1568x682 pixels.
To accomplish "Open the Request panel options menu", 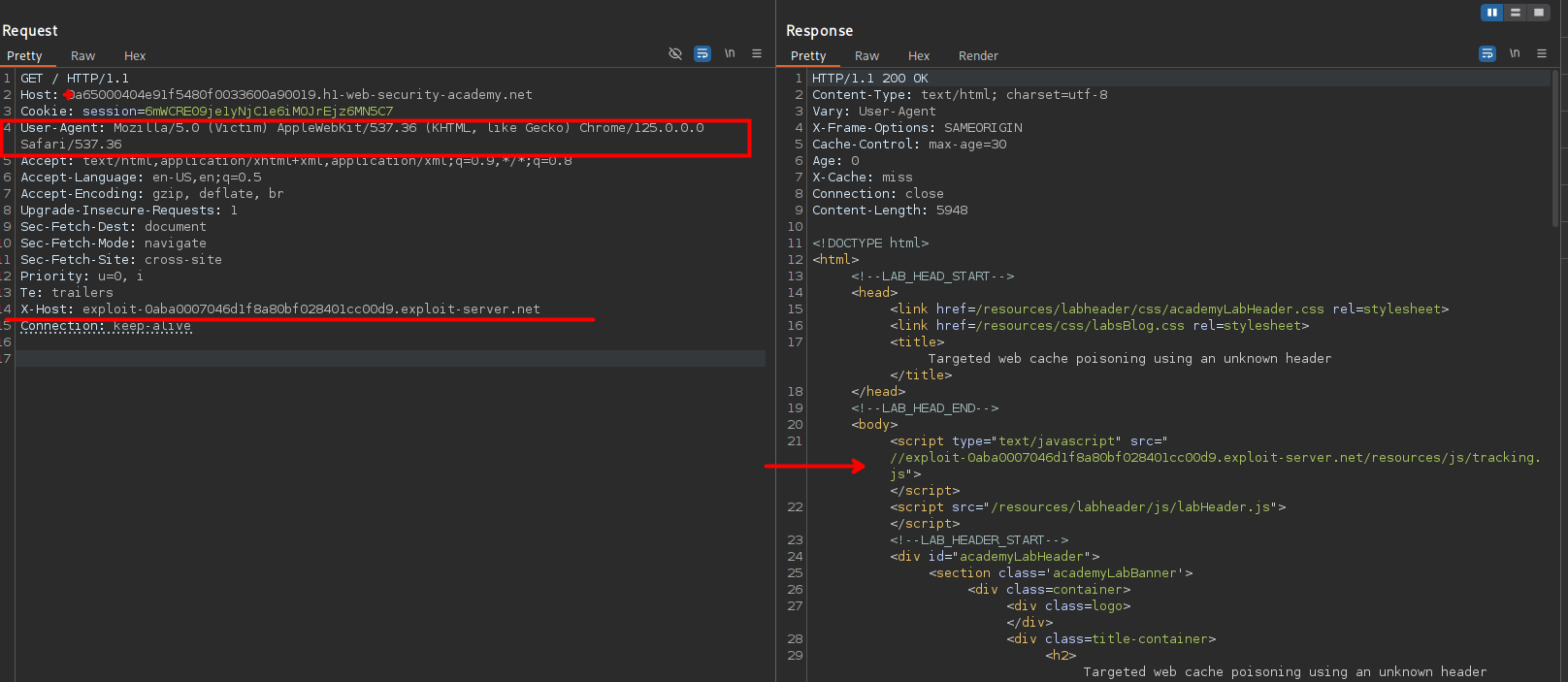I will click(757, 53).
